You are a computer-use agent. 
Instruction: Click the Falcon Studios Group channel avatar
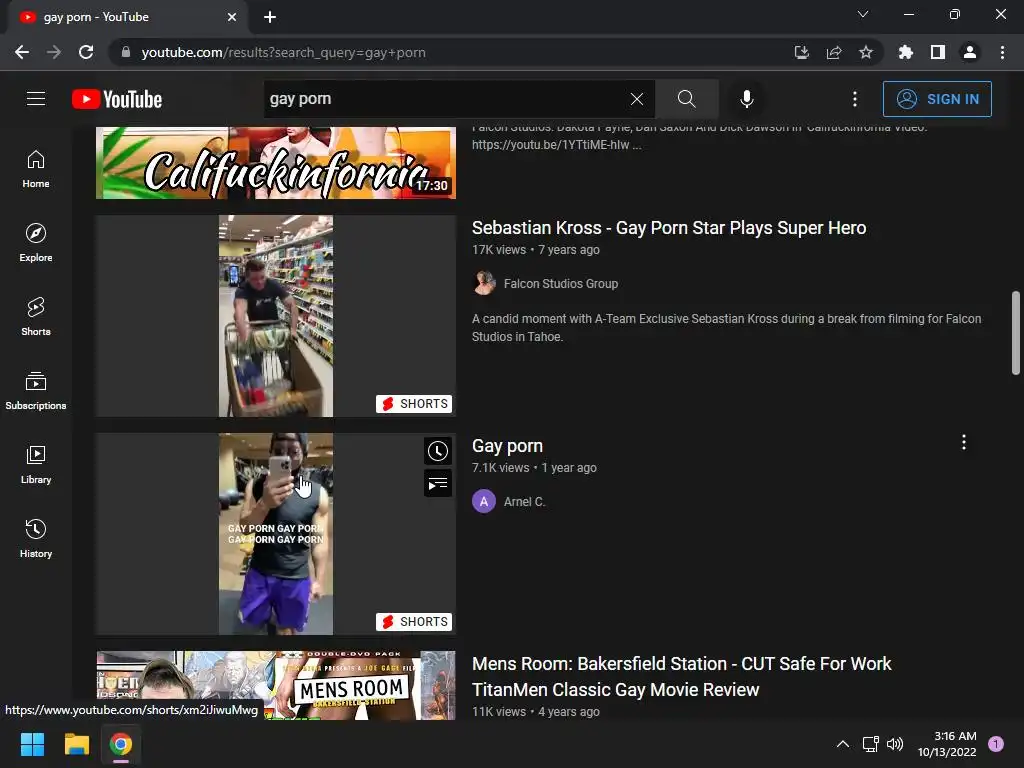(x=484, y=283)
